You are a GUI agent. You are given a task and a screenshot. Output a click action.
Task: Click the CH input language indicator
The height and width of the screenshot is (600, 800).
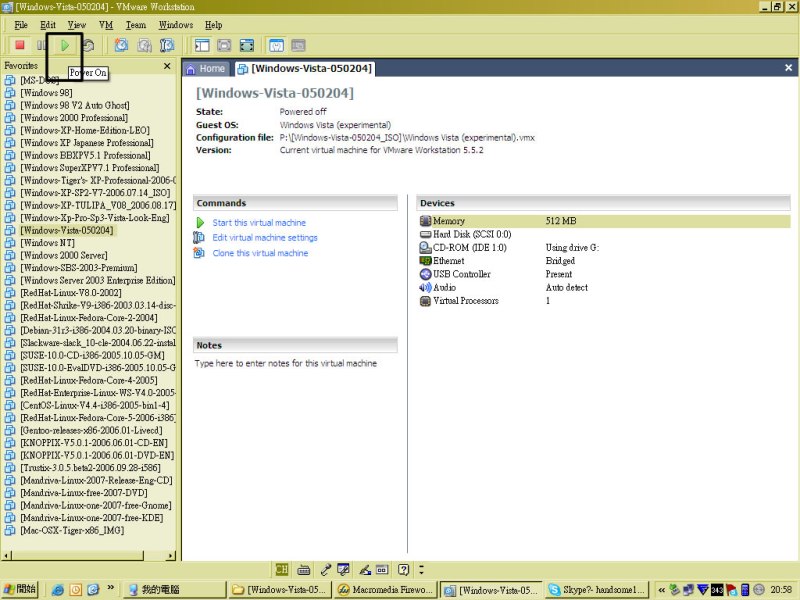pos(282,569)
